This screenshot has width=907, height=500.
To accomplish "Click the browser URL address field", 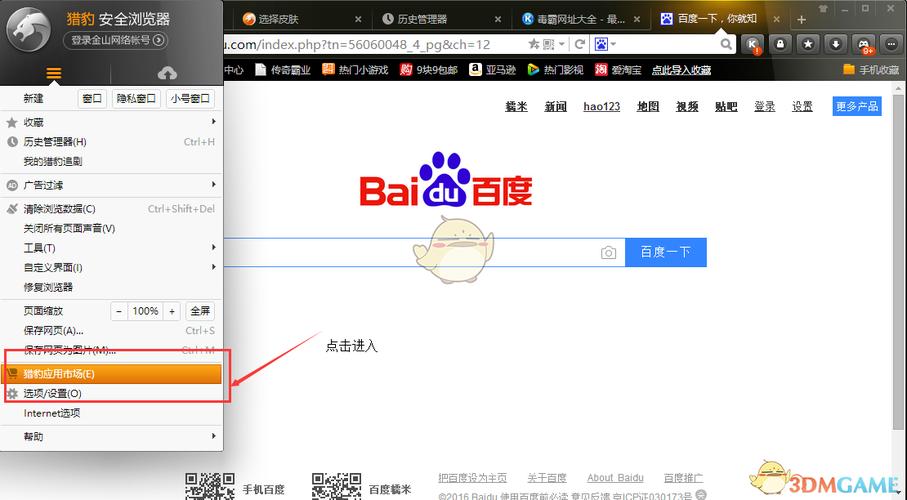I will coord(373,44).
